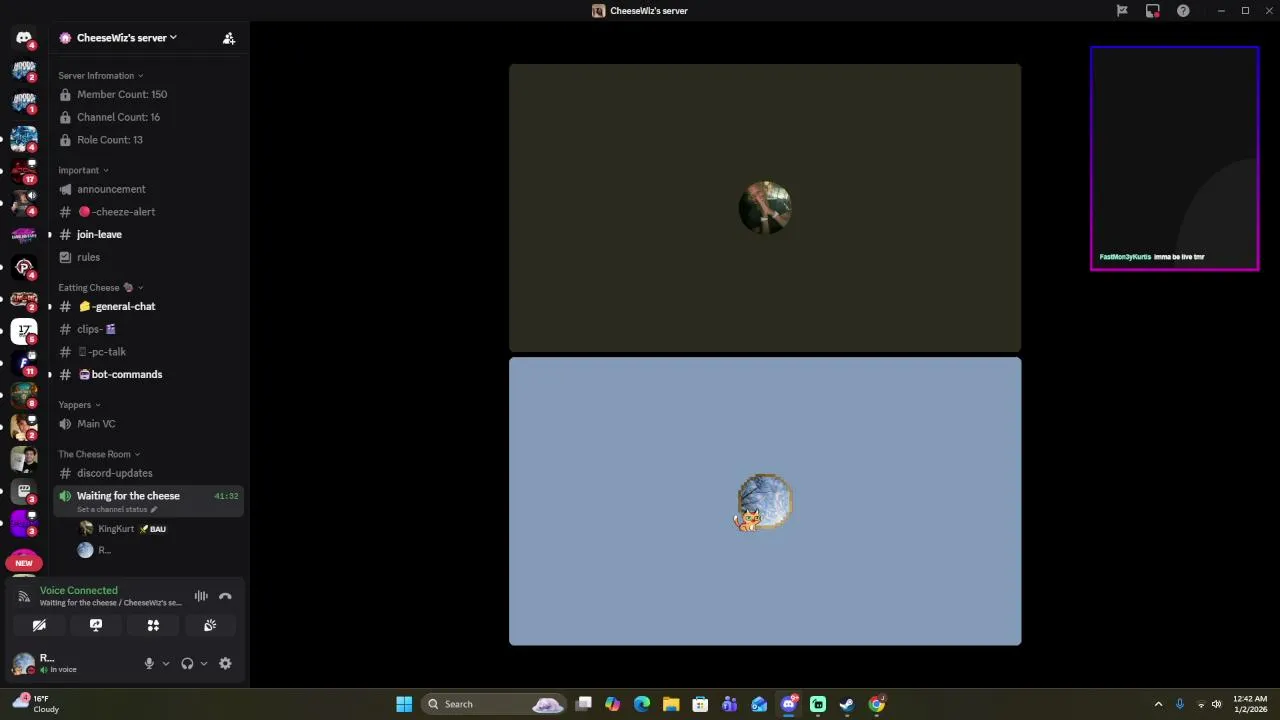Click Set a channel status
1280x720 pixels.
(x=117, y=510)
